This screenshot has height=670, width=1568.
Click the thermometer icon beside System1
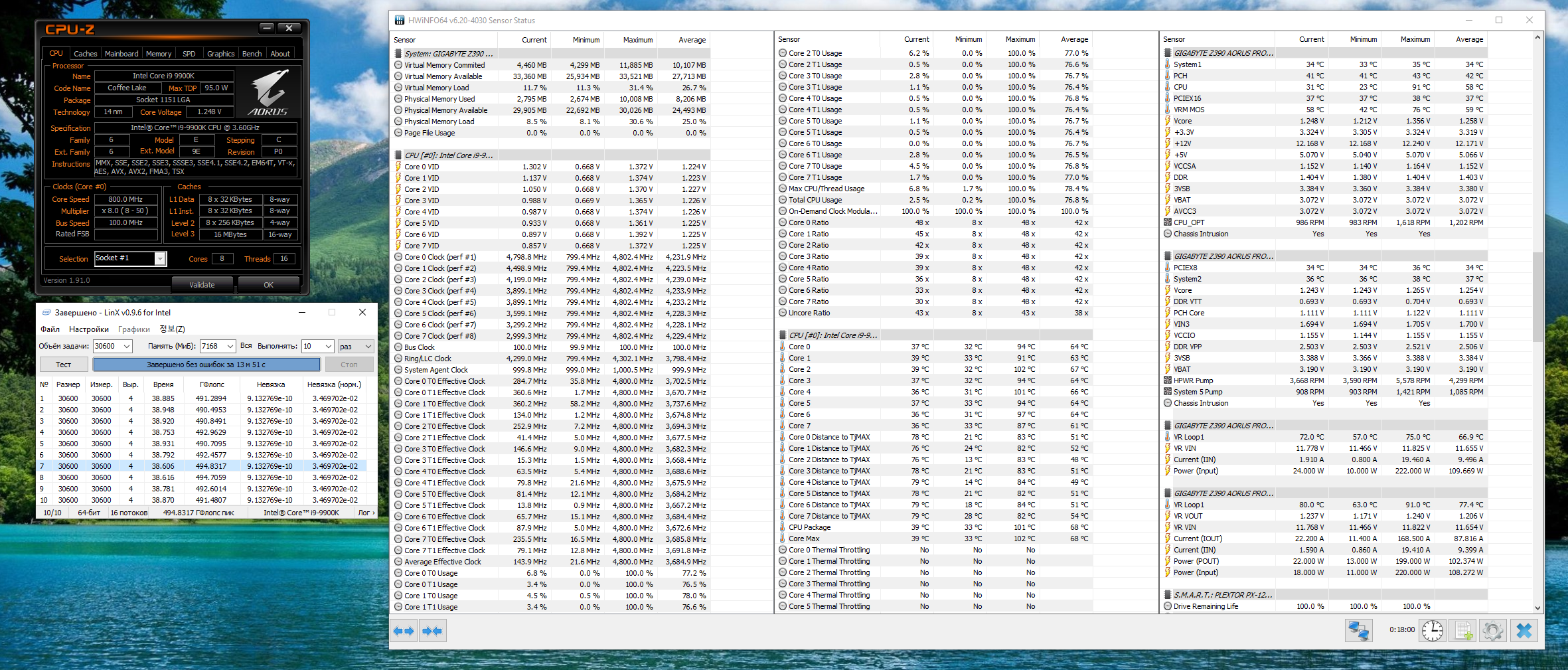(x=1168, y=64)
